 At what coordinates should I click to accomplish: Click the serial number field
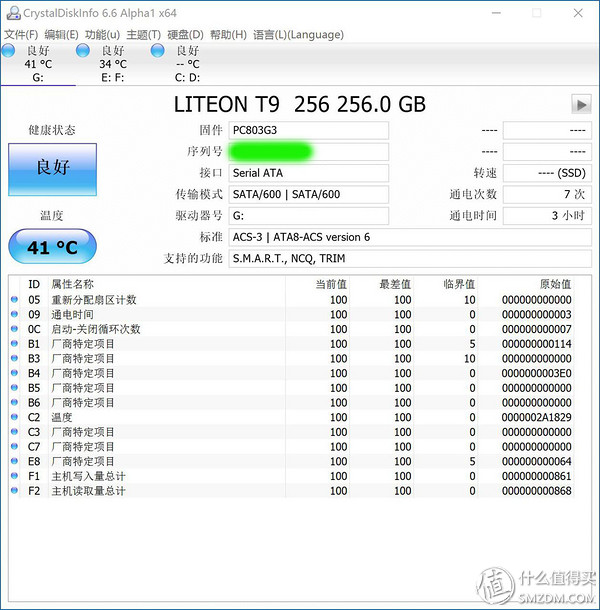click(x=309, y=152)
